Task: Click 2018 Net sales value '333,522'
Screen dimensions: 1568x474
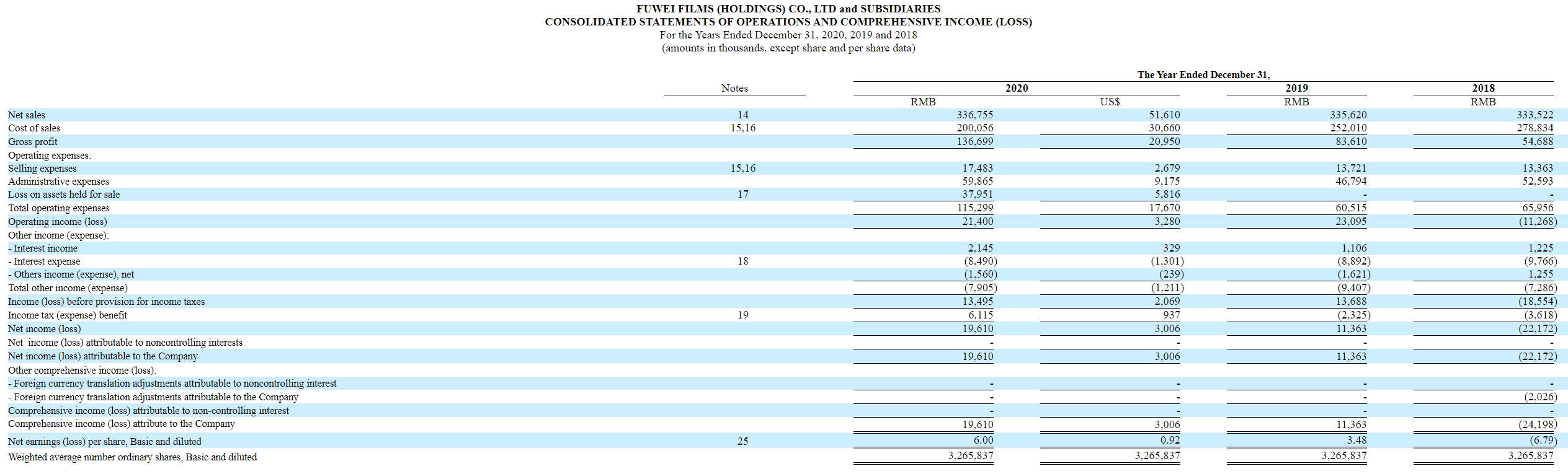Action: pyautogui.click(x=1536, y=115)
